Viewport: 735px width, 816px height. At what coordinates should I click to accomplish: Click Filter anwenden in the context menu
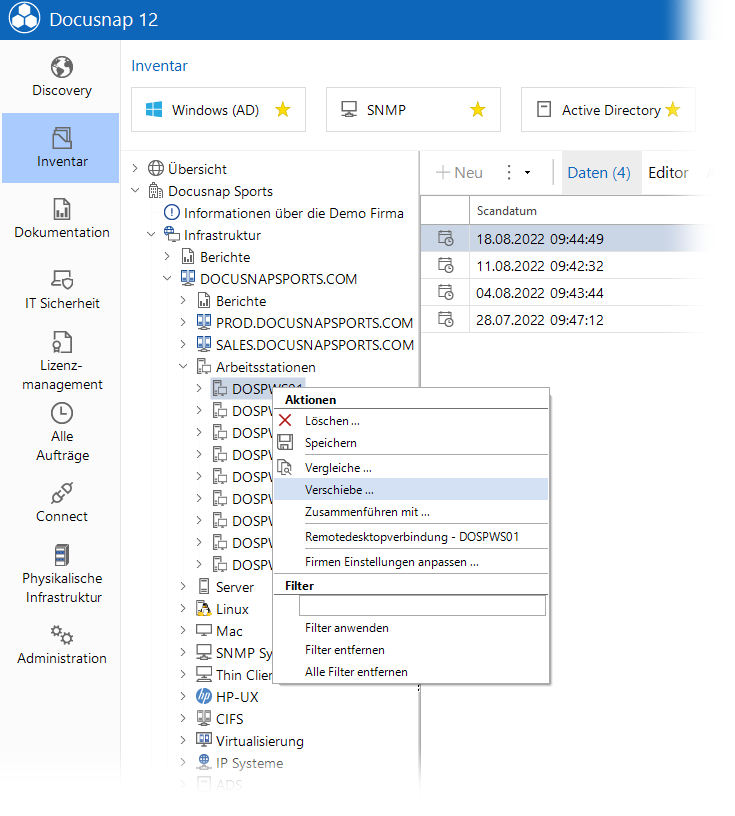347,628
